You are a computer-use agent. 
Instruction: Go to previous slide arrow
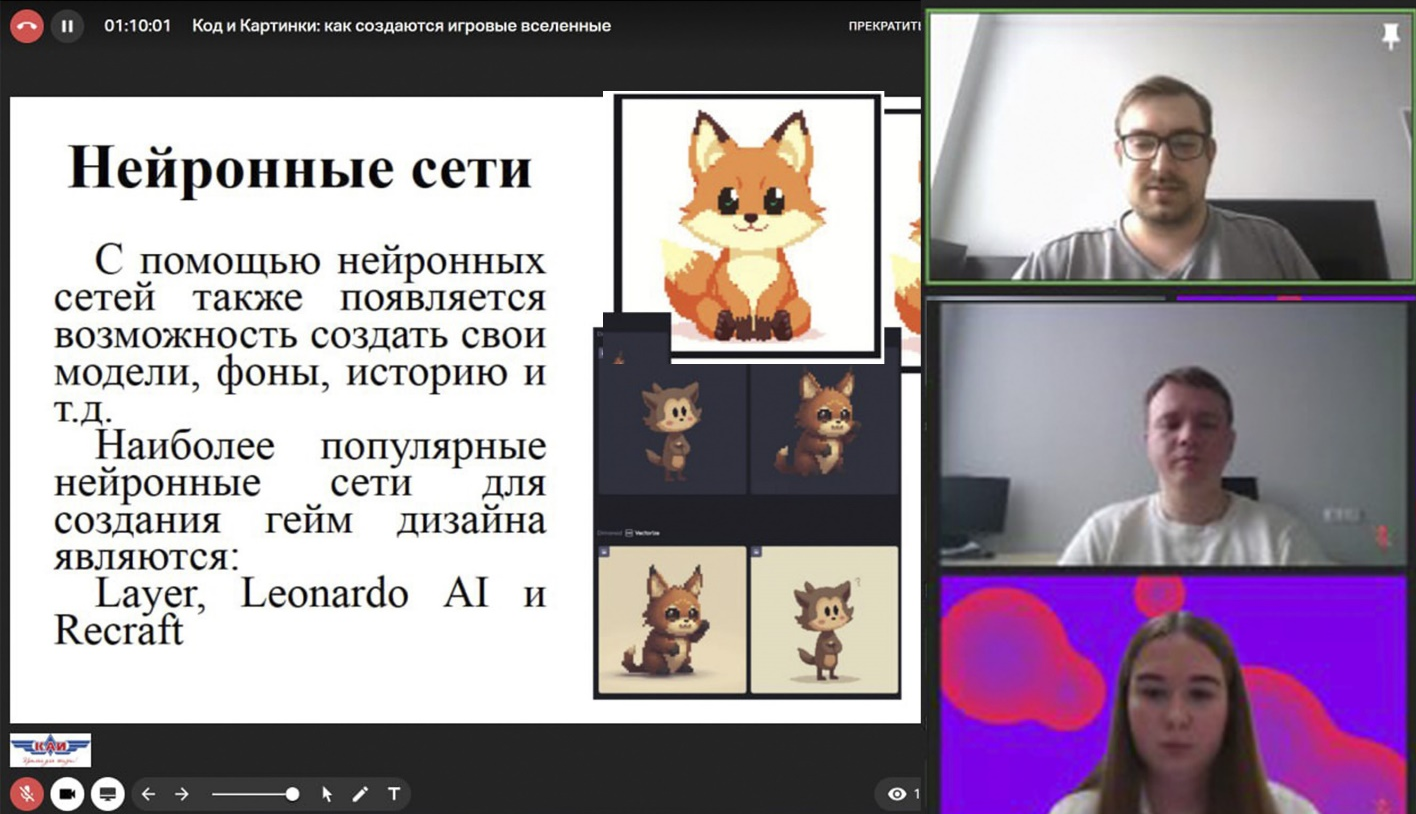coord(148,794)
